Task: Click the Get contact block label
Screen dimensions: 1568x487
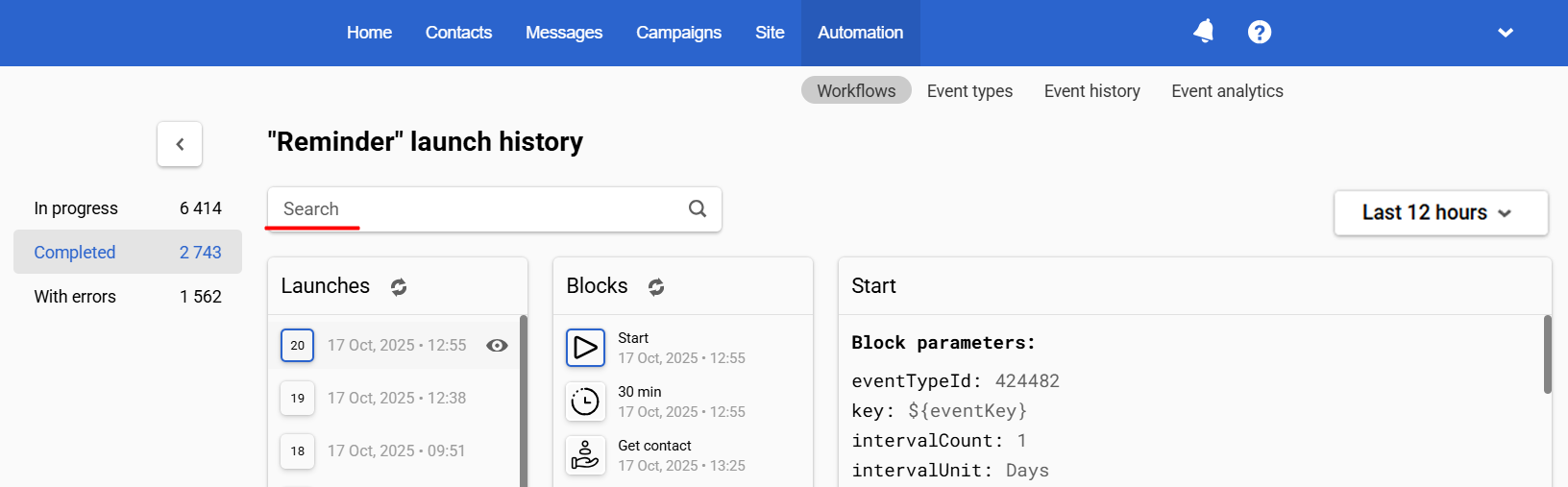Action: (x=654, y=446)
